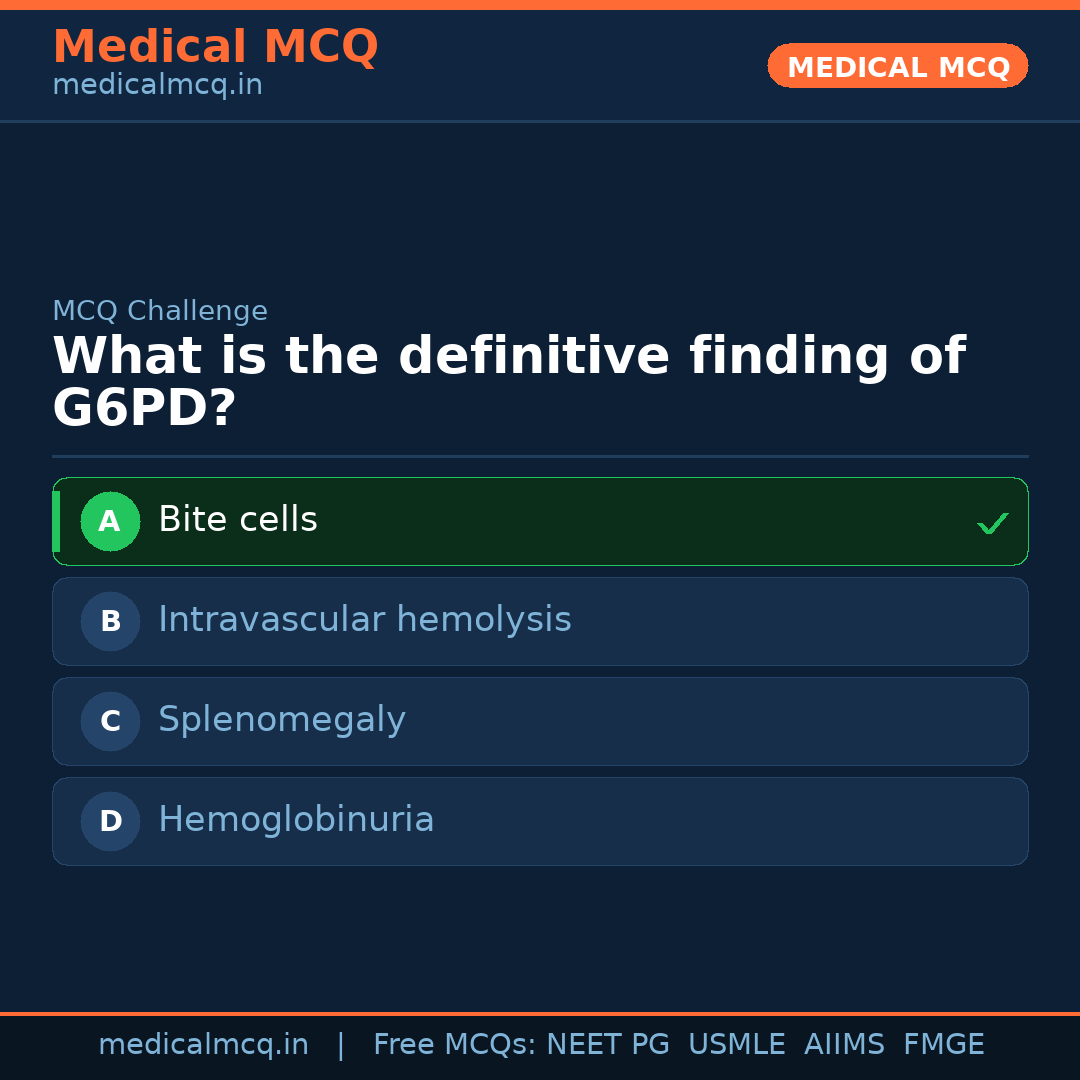Viewport: 1080px width, 1080px height.
Task: Click the Medical MCQ header title
Action: 215,47
